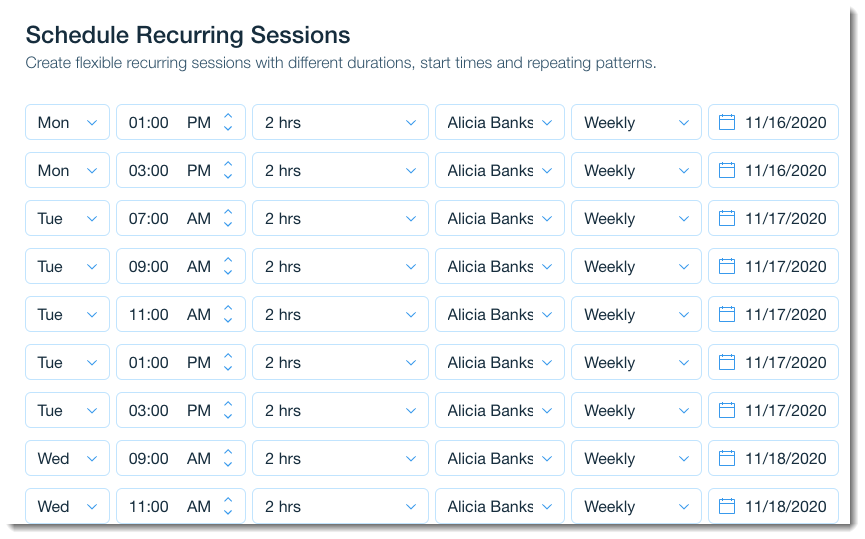Viewport: 865px width, 539px height.
Task: Open calendar icon for first Mon 11/16/2020 row
Action: tap(727, 122)
